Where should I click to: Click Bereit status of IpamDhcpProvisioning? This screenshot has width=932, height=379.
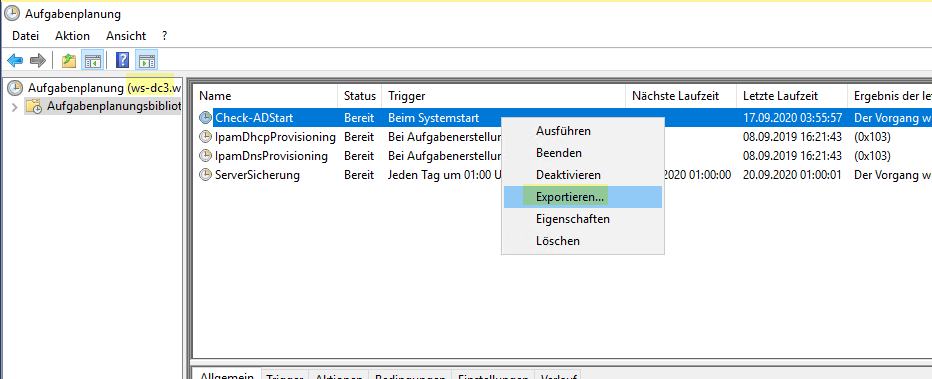[359, 137]
